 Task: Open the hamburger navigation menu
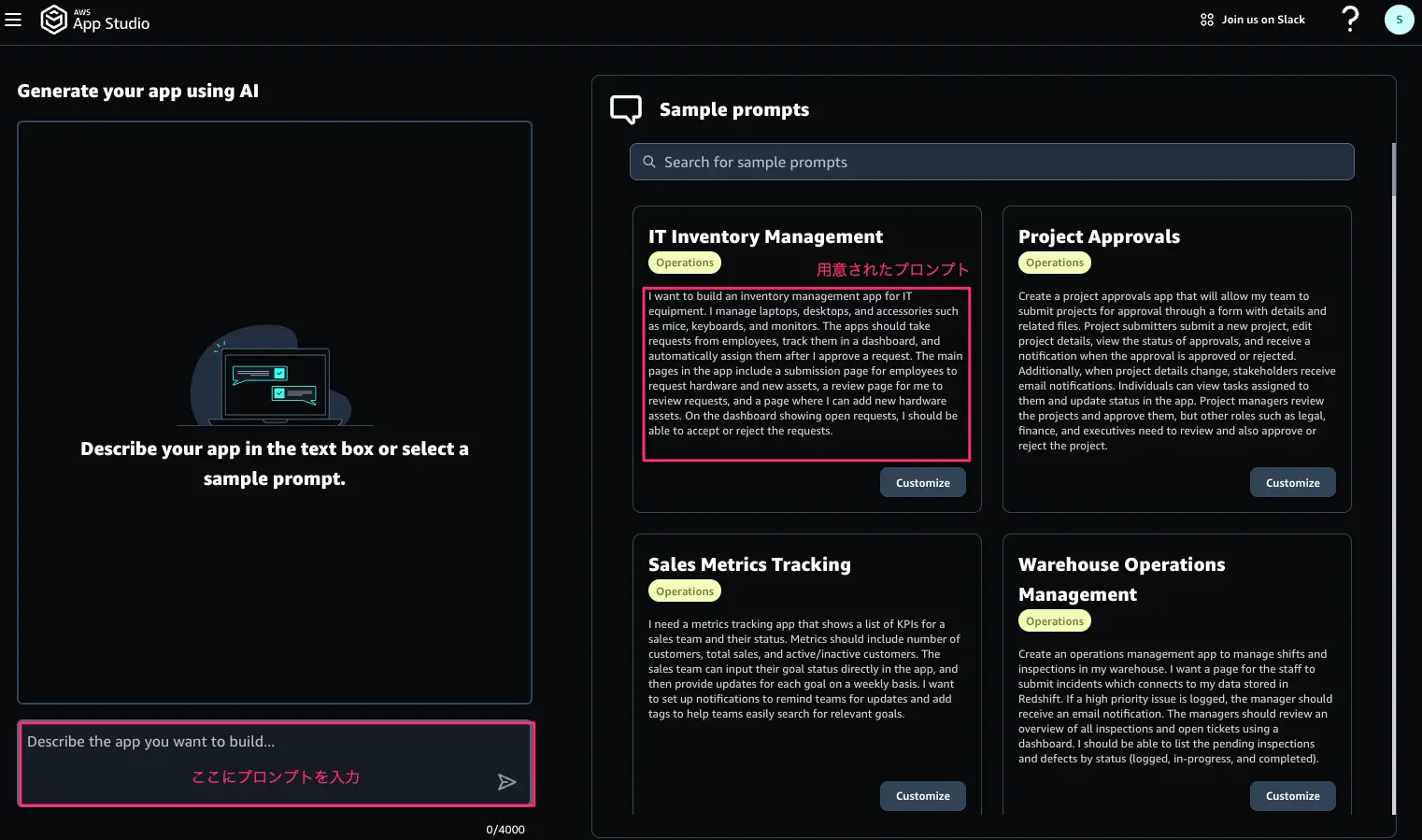pos(13,20)
